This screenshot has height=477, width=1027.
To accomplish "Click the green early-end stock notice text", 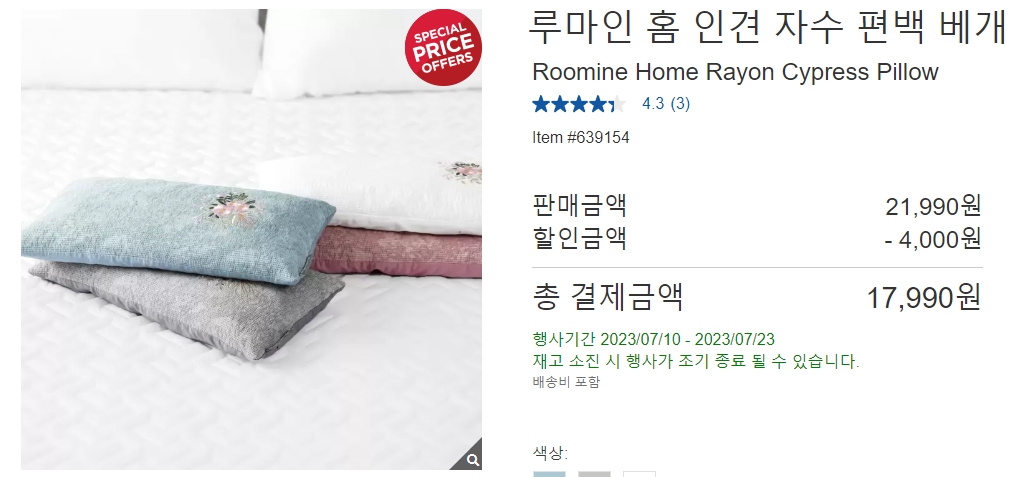I will [x=696, y=361].
